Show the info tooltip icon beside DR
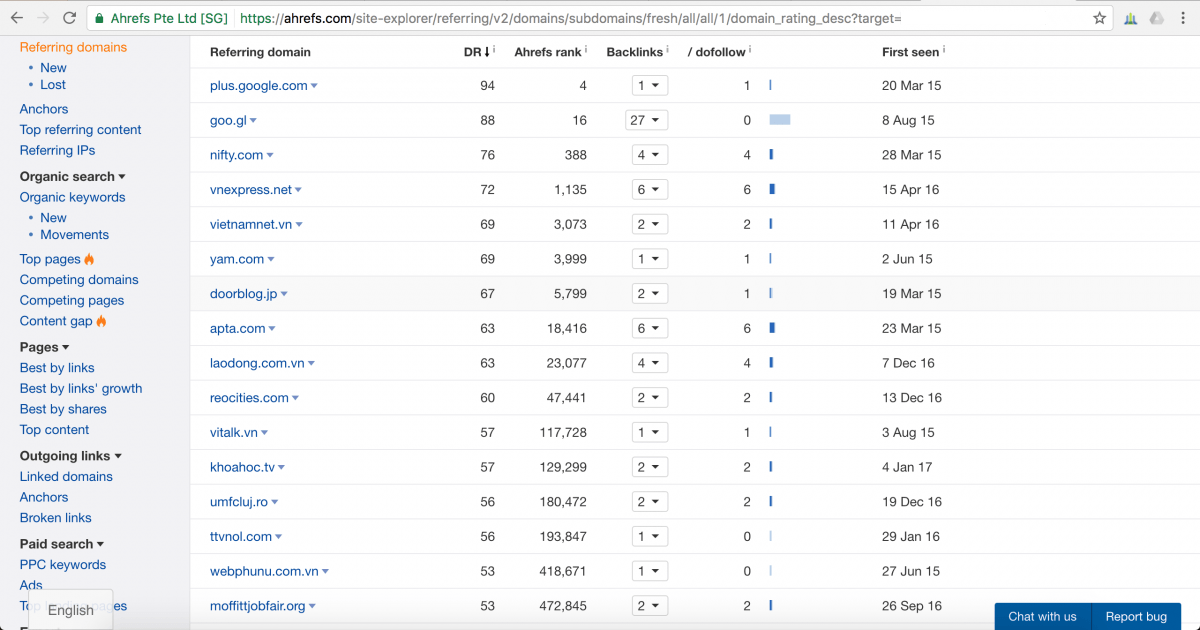 494,49
